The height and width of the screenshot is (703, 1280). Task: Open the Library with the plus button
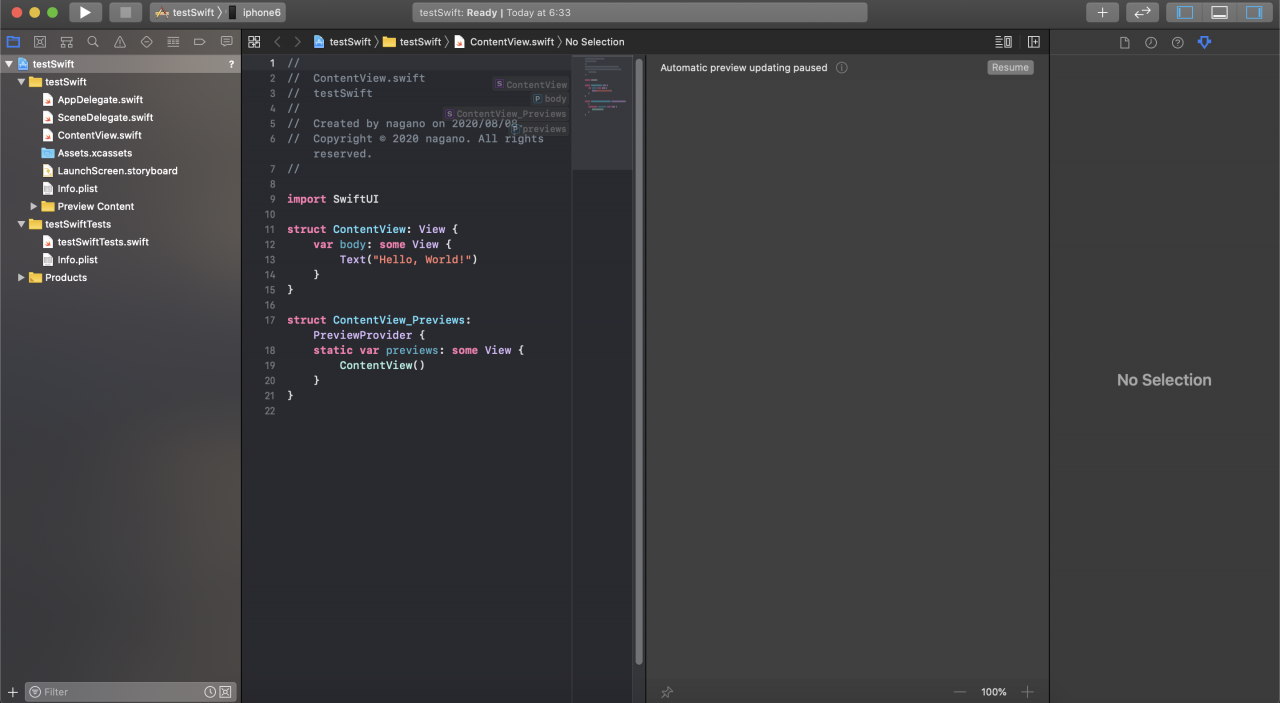(x=1102, y=12)
